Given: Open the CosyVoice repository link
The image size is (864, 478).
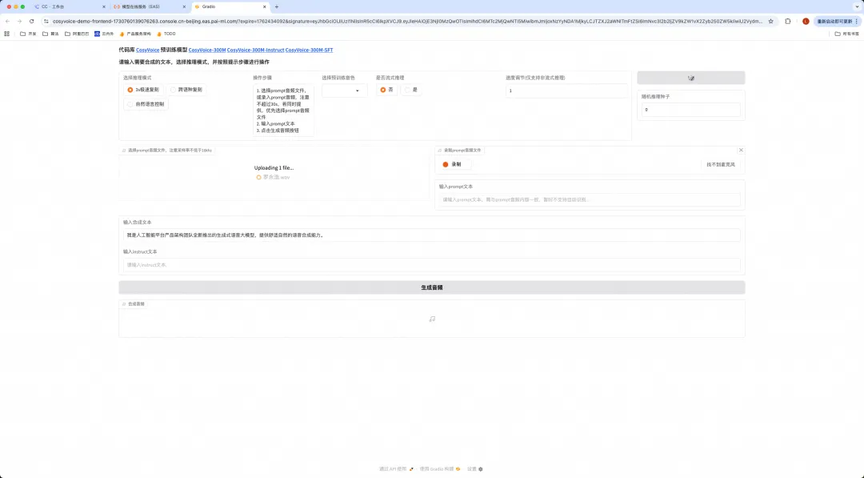Looking at the screenshot, I should pyautogui.click(x=148, y=50).
